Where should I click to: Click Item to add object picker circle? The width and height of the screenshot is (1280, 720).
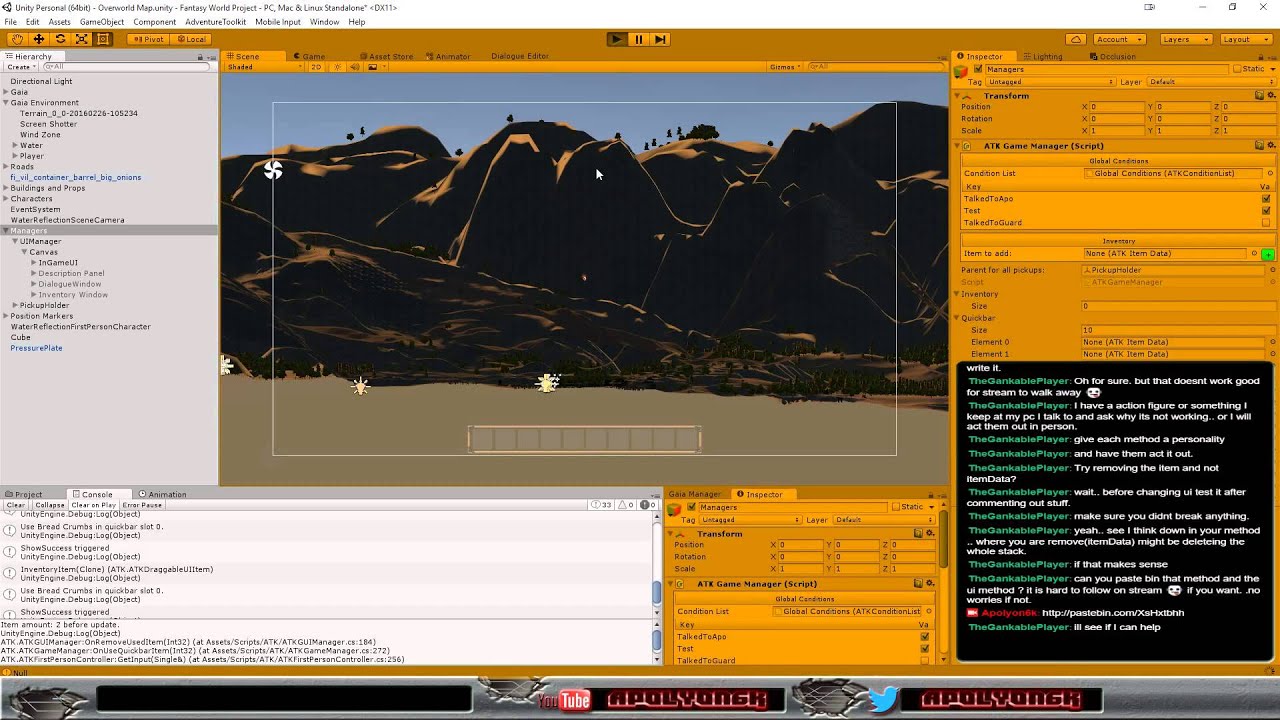(1254, 253)
